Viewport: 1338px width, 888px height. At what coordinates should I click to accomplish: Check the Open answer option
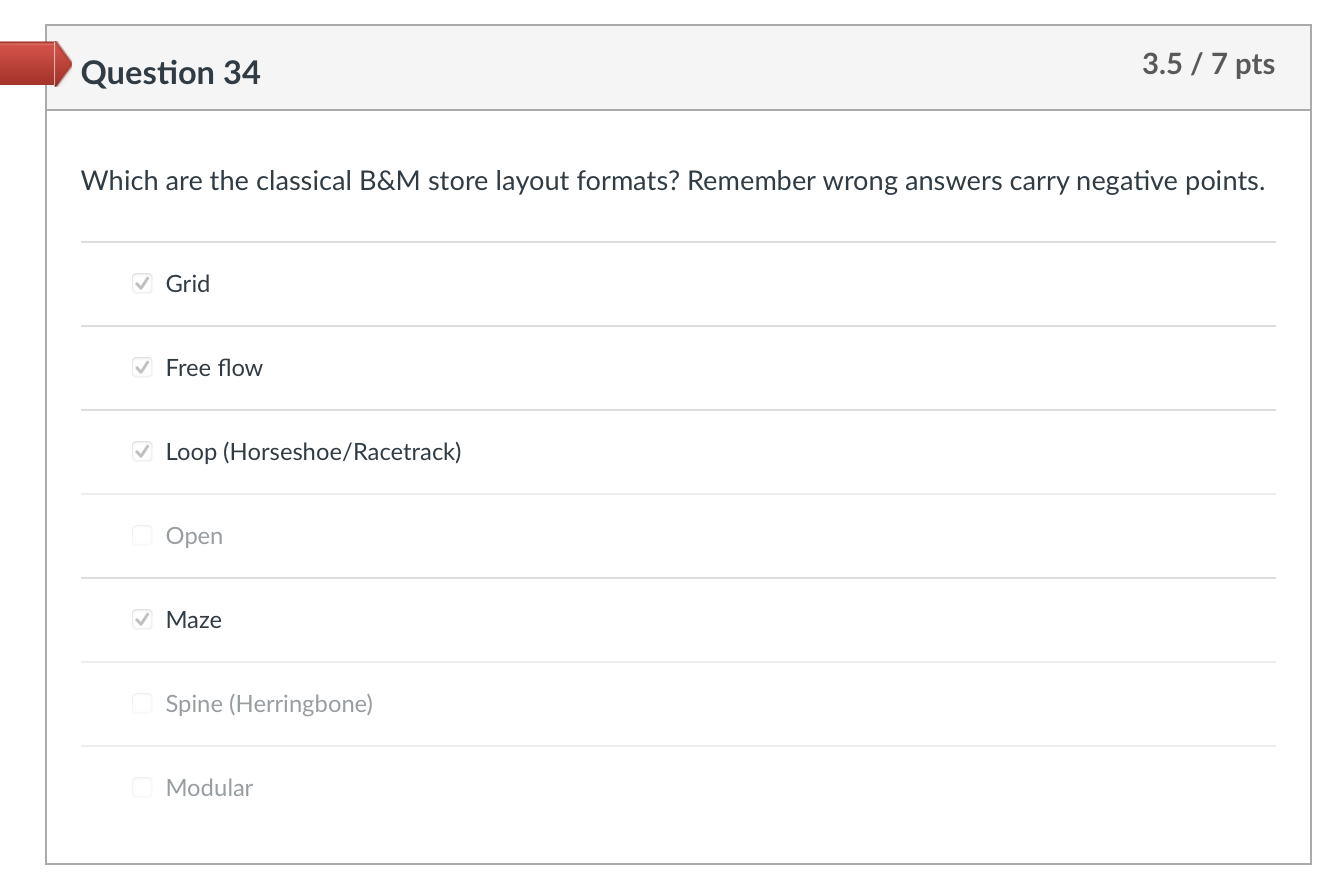click(x=142, y=535)
